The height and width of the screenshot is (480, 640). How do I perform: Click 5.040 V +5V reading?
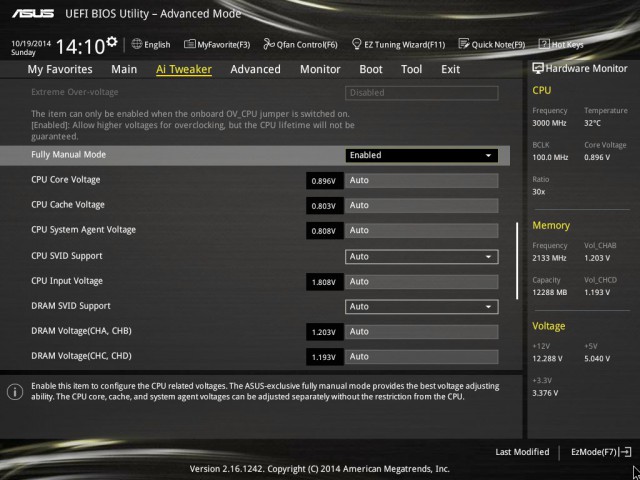(x=597, y=359)
